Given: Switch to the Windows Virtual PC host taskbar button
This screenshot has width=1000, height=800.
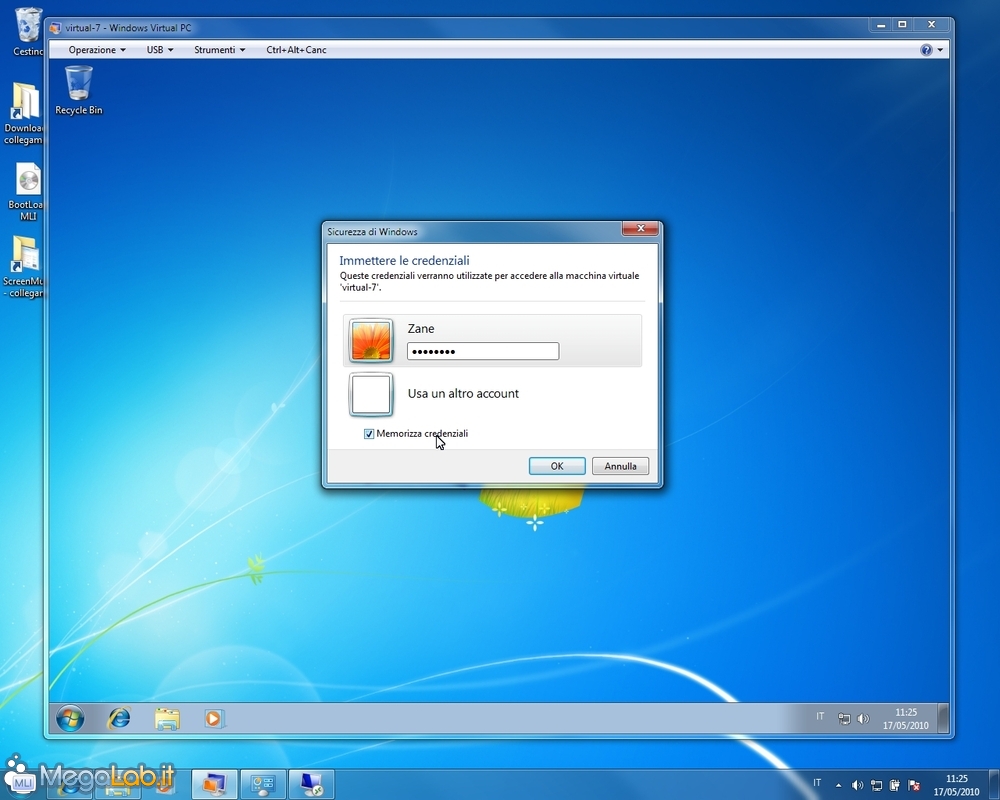Looking at the screenshot, I should pyautogui.click(x=214, y=785).
